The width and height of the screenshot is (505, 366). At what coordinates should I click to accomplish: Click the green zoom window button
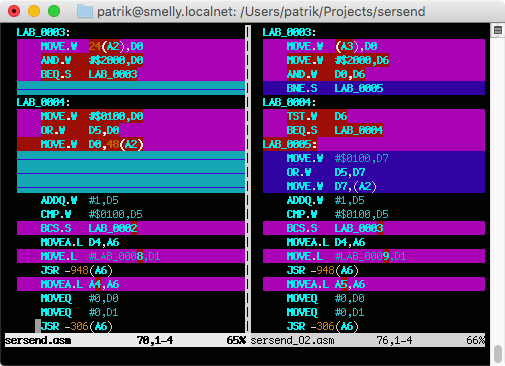[x=54, y=11]
